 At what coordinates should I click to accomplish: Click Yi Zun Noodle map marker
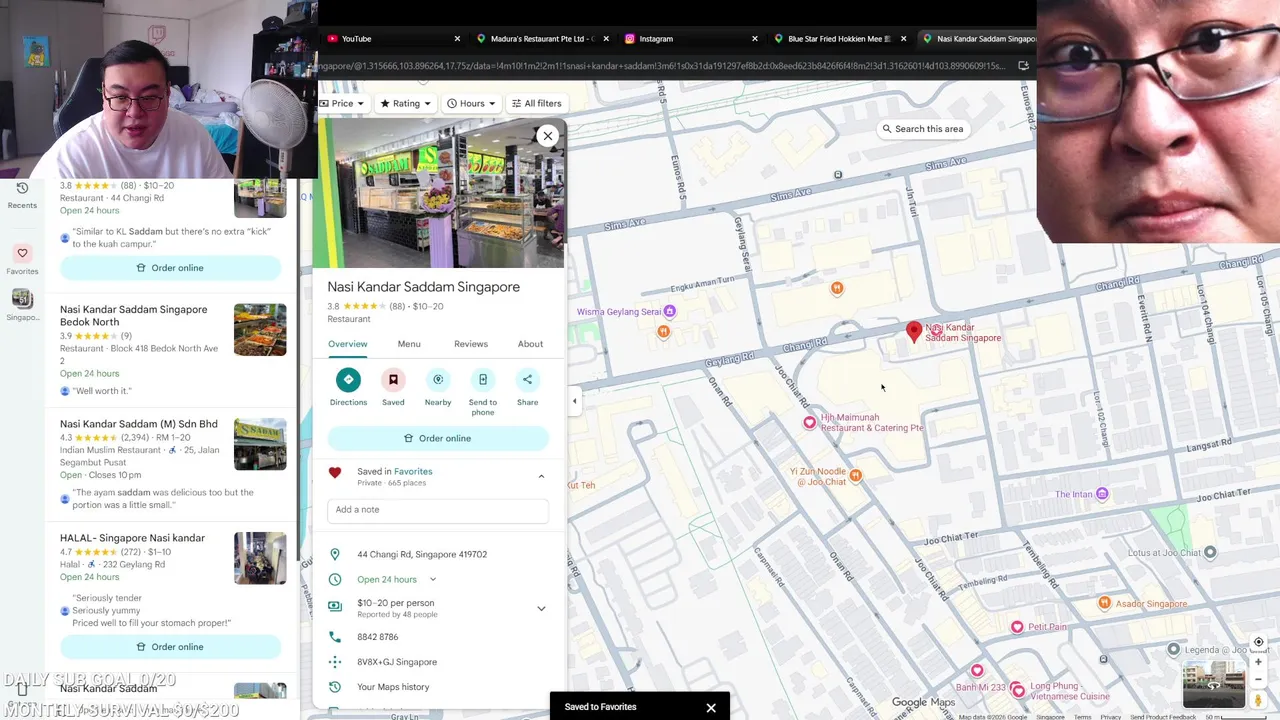(855, 476)
